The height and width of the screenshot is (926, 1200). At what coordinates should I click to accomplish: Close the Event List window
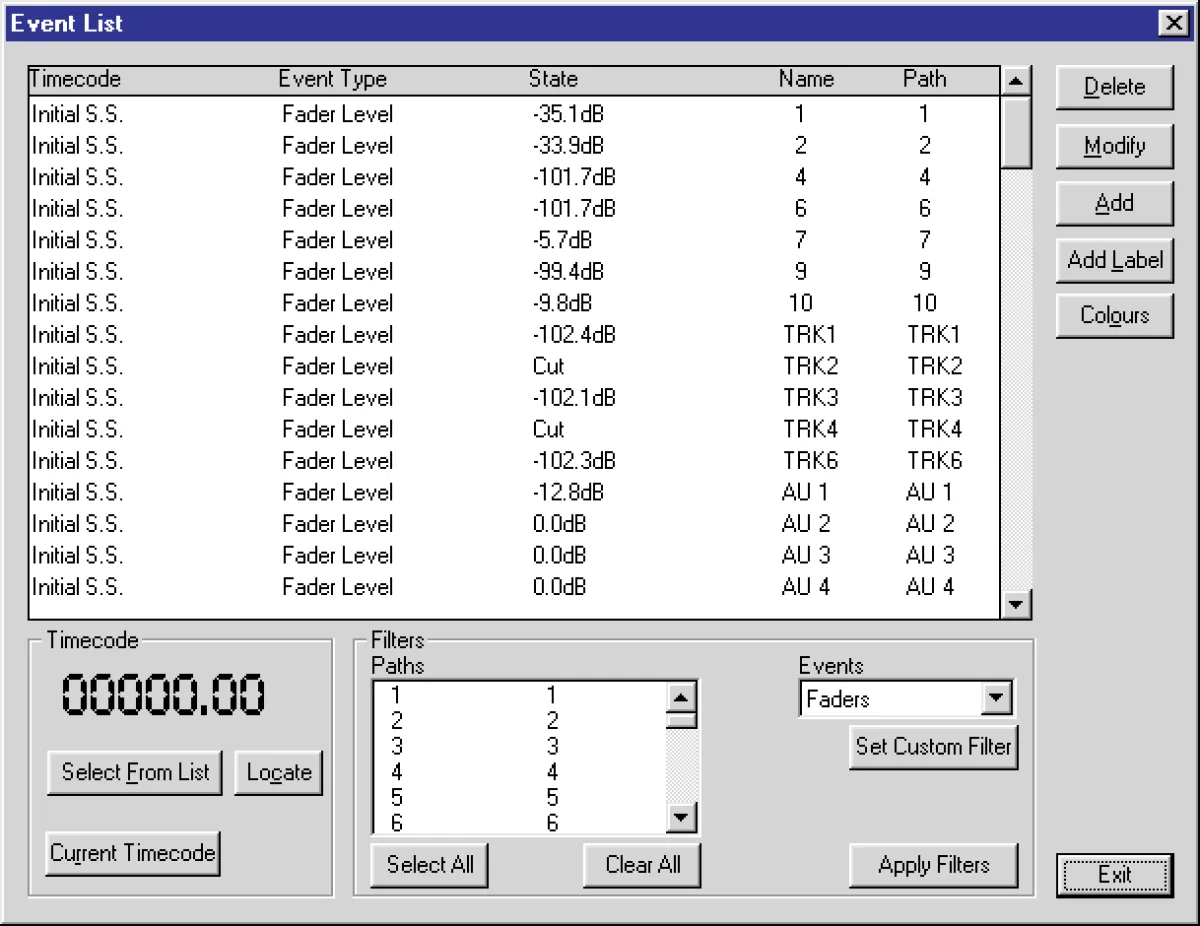[x=1172, y=23]
